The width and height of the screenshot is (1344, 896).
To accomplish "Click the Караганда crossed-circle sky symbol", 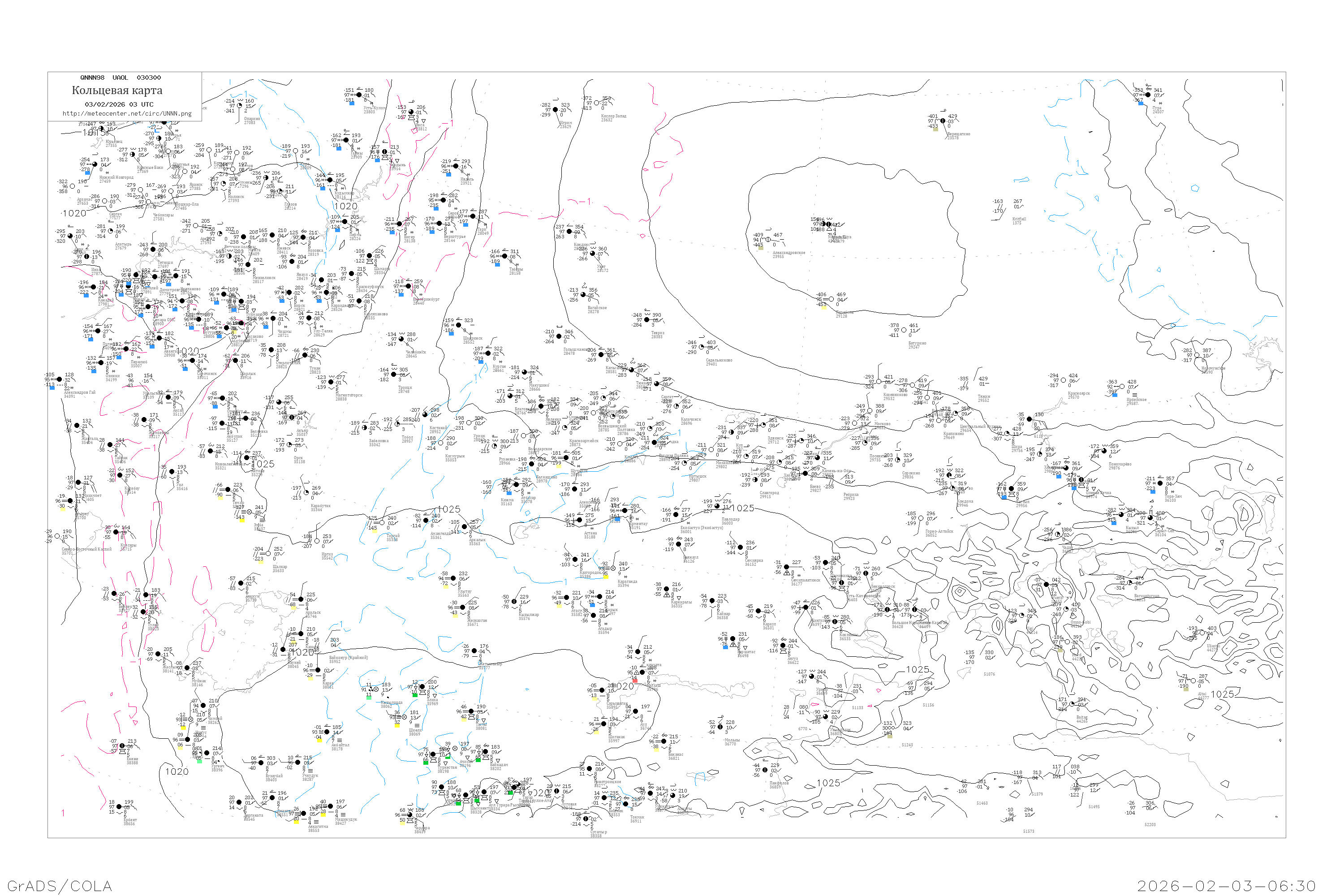I will pos(613,568).
